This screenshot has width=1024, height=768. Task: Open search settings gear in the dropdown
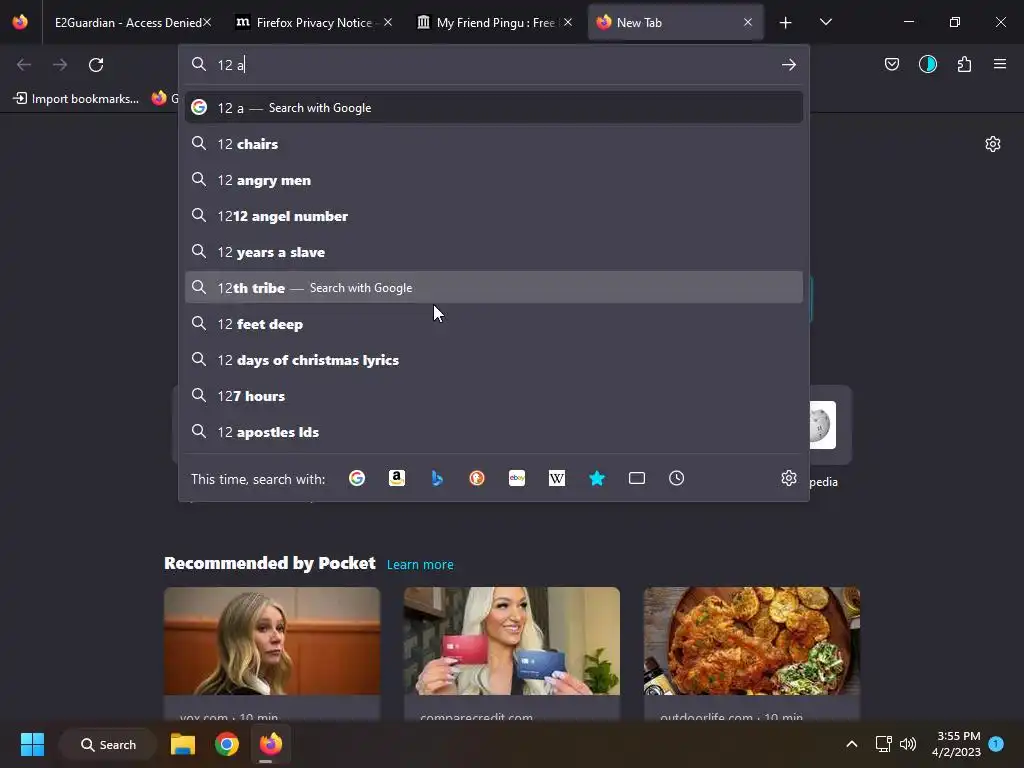[788, 478]
